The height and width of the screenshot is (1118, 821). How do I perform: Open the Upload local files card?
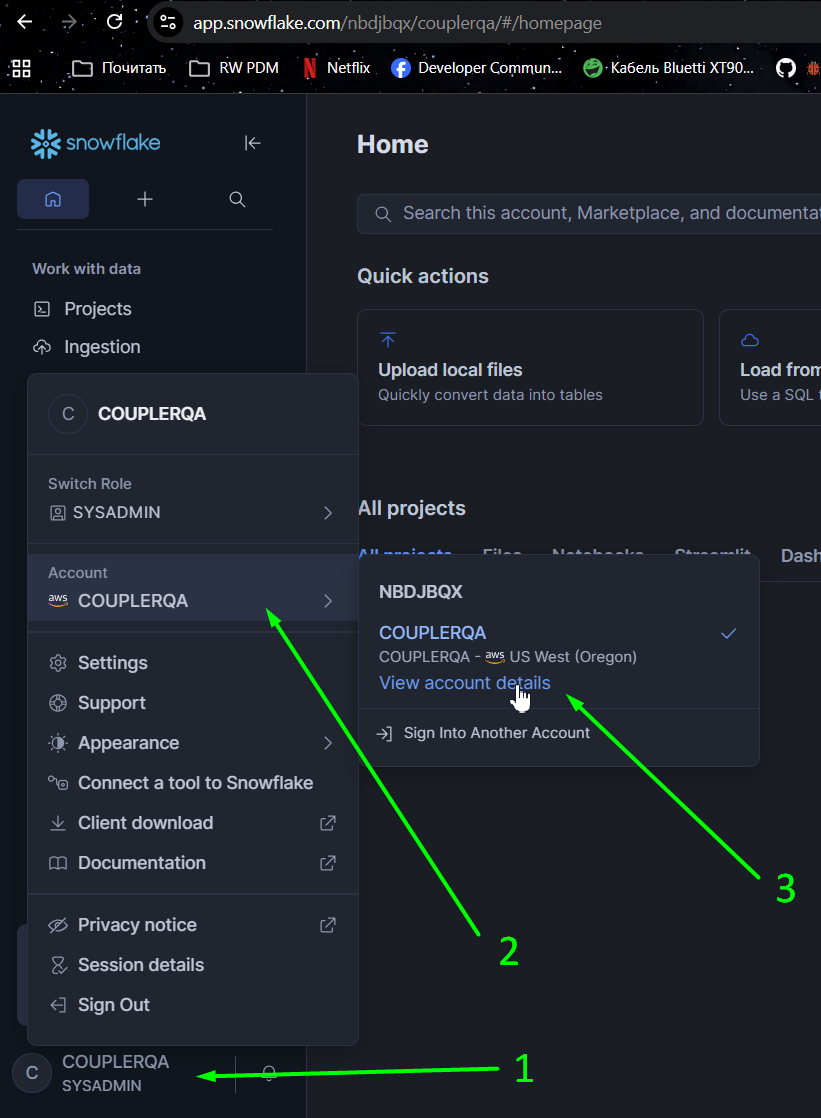click(x=530, y=367)
